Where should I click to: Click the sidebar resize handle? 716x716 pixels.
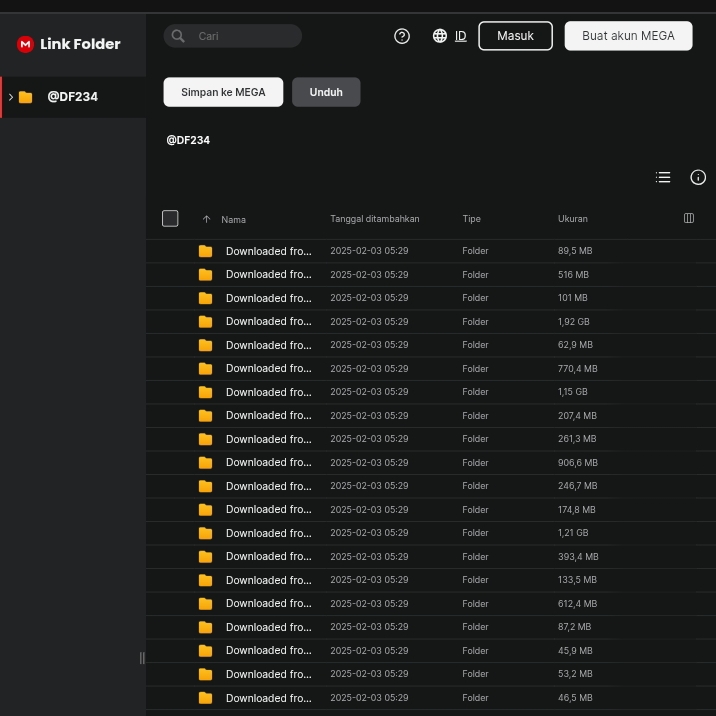(x=141, y=657)
